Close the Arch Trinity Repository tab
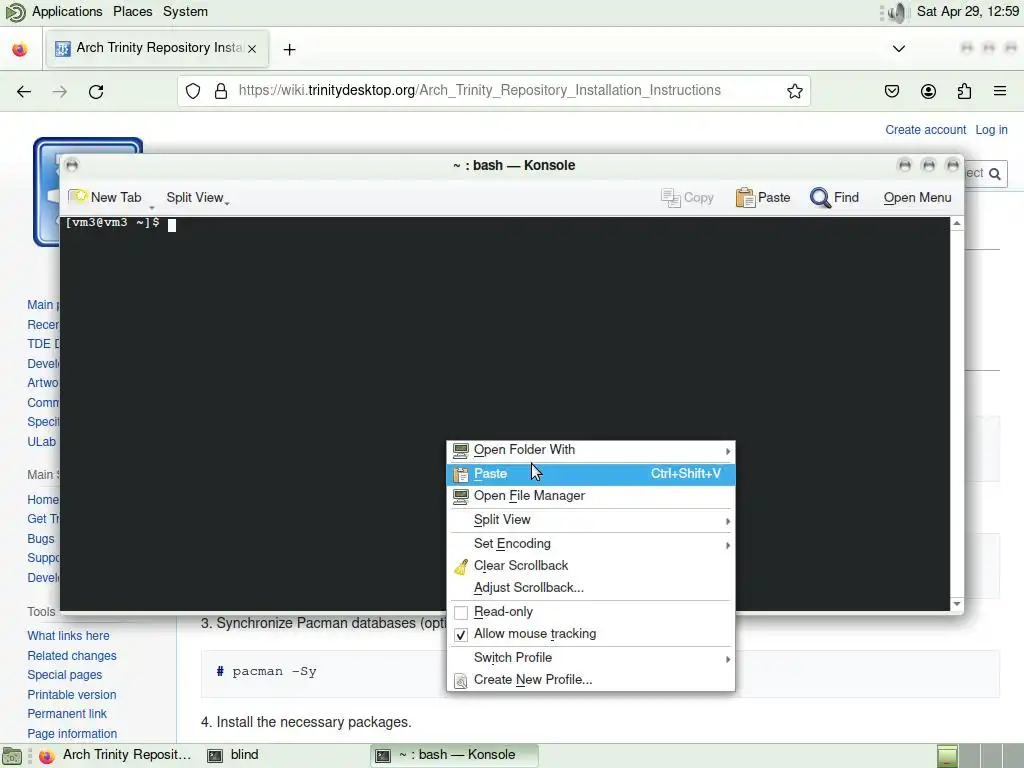 (252, 49)
